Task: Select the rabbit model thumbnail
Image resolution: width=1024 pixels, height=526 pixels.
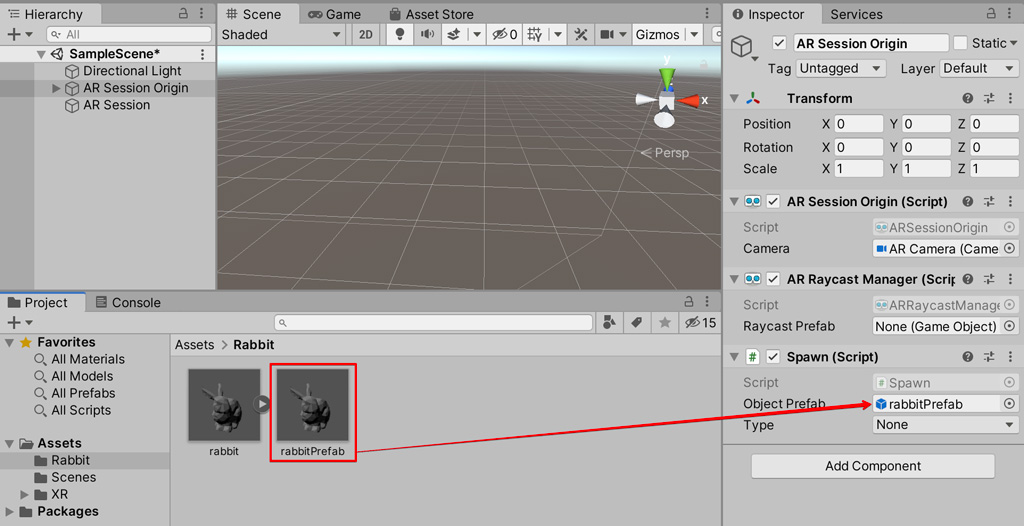Action: pos(224,405)
